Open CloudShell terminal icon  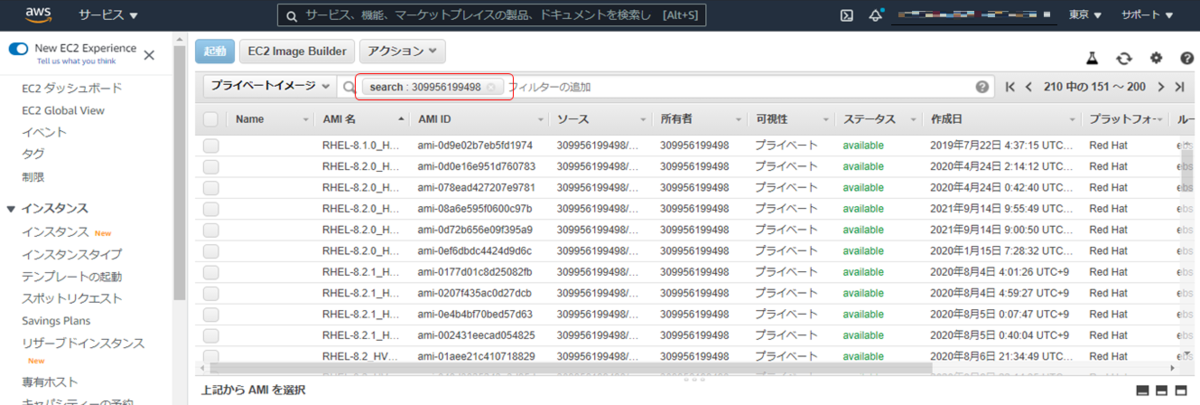[x=847, y=15]
